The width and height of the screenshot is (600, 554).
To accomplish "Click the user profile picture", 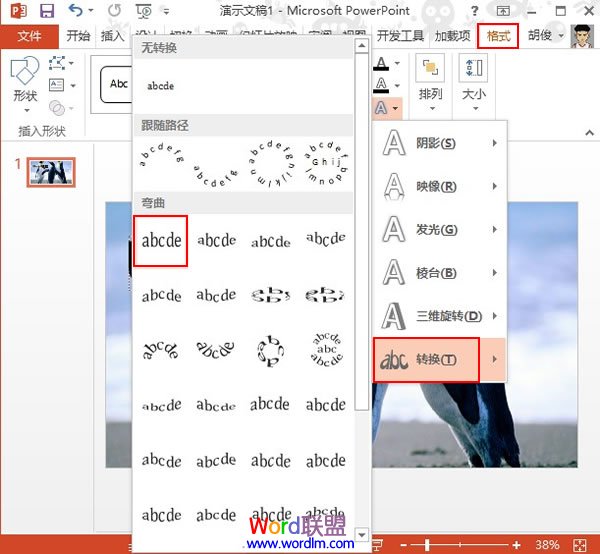I will click(x=582, y=36).
